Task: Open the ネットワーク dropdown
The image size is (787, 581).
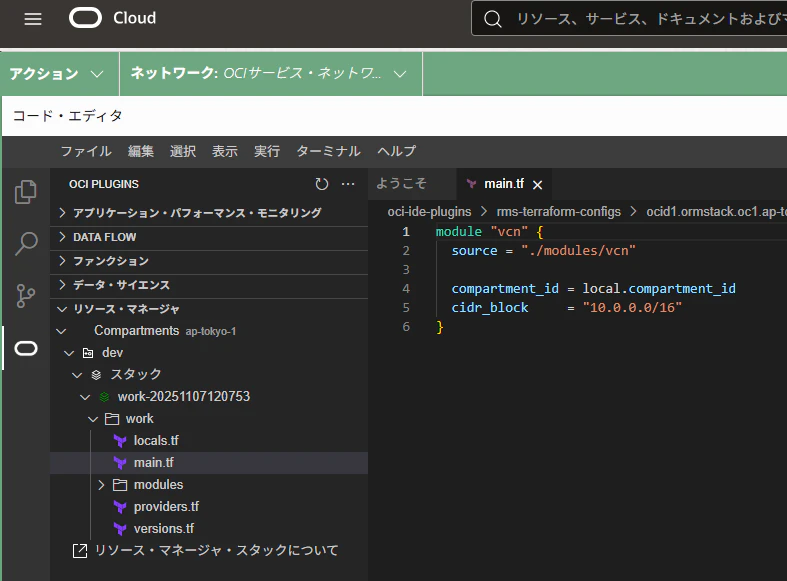Action: 271,74
